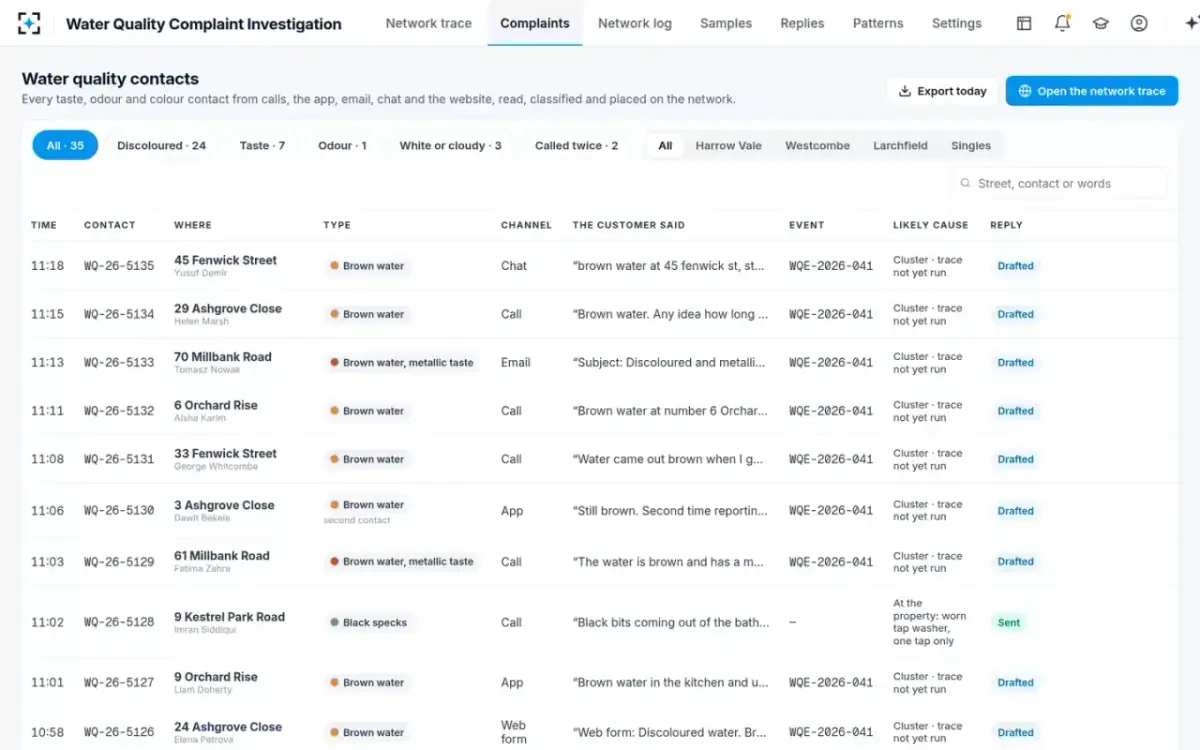1200x750 pixels.
Task: Click the Sent reply badge
Action: [1009, 623]
